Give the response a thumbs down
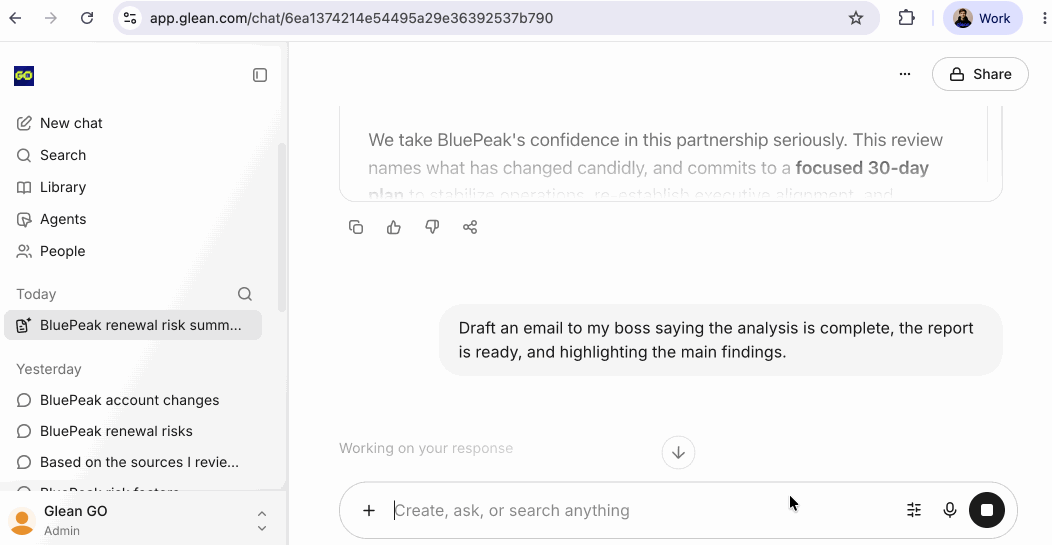This screenshot has height=545, width=1052. 432,227
